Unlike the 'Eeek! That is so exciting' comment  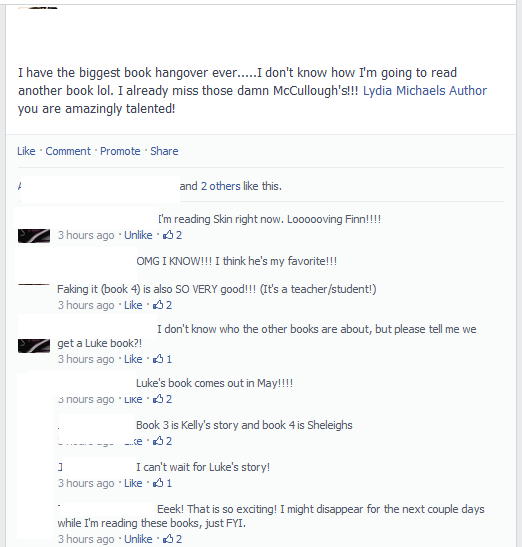pos(138,539)
